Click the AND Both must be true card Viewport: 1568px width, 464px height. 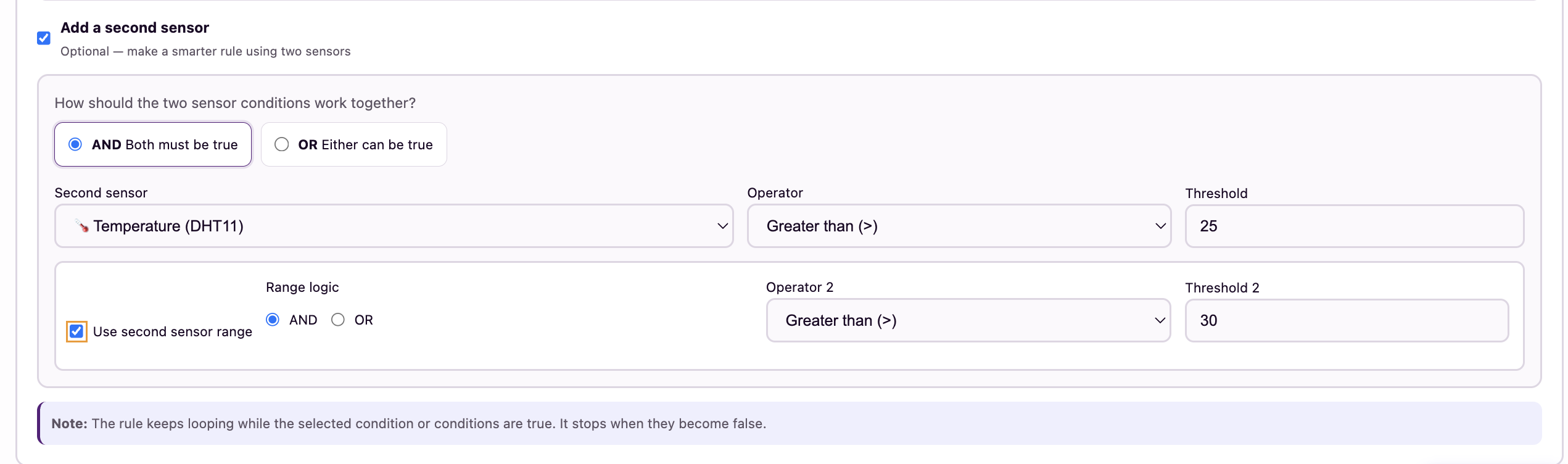(153, 144)
